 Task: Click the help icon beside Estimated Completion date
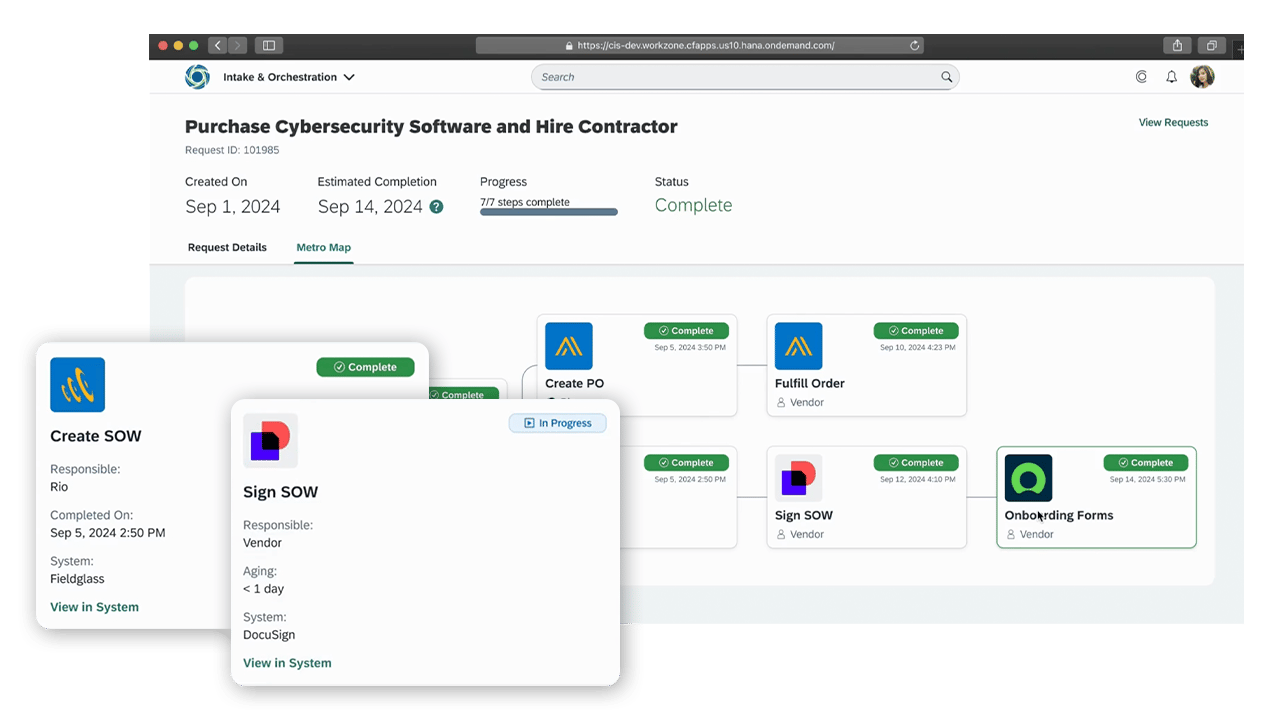pos(436,207)
